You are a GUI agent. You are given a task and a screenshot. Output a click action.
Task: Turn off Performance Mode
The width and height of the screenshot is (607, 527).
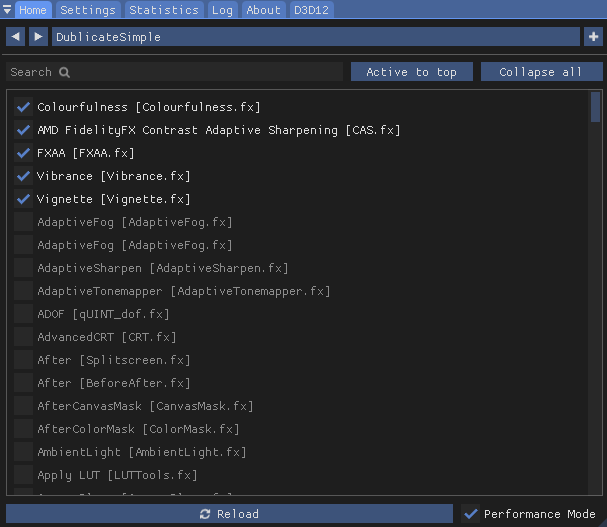[x=471, y=514]
